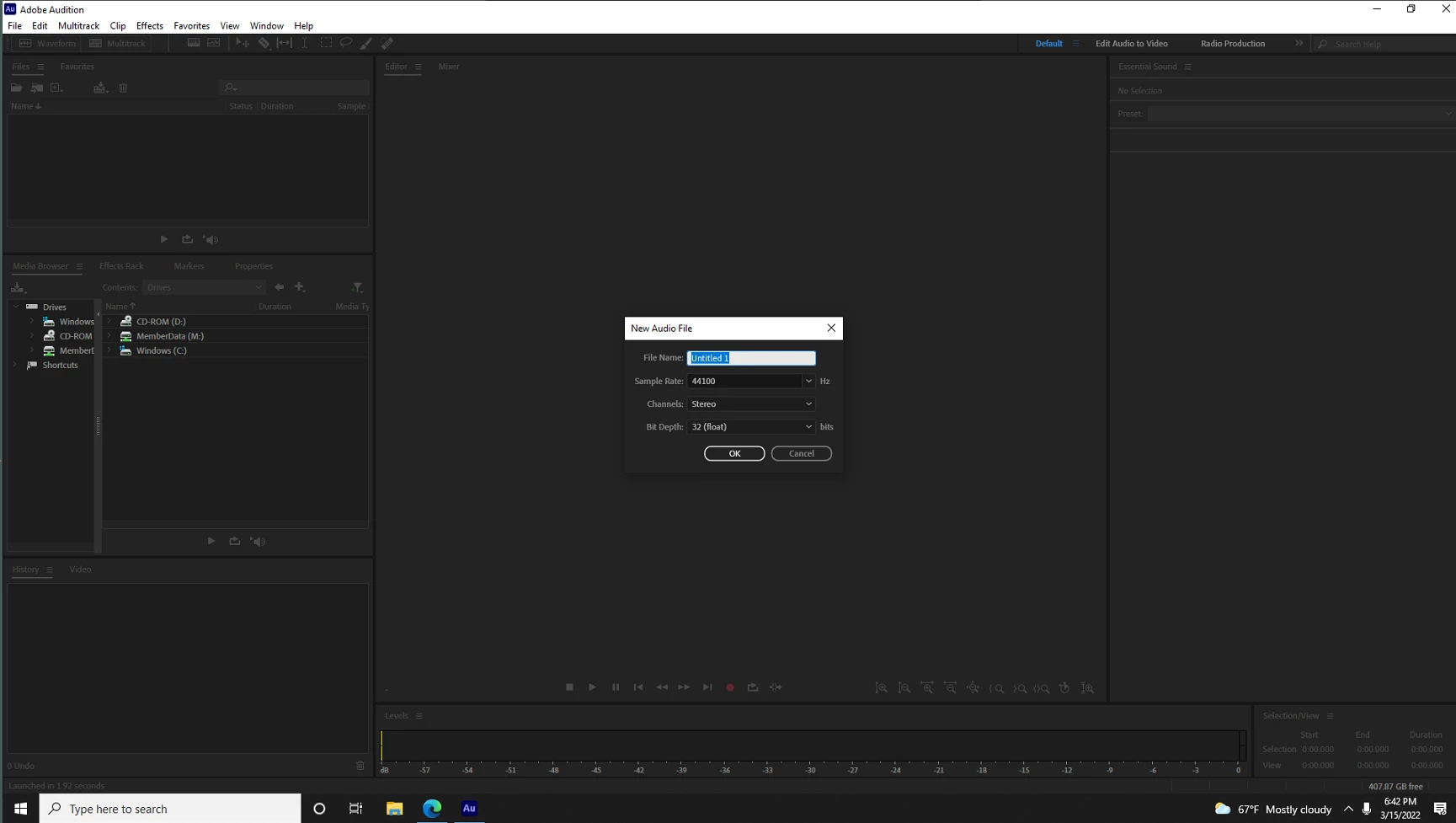Click the filter icon in Media Browser
Image resolution: width=1456 pixels, height=823 pixels.
tap(357, 287)
